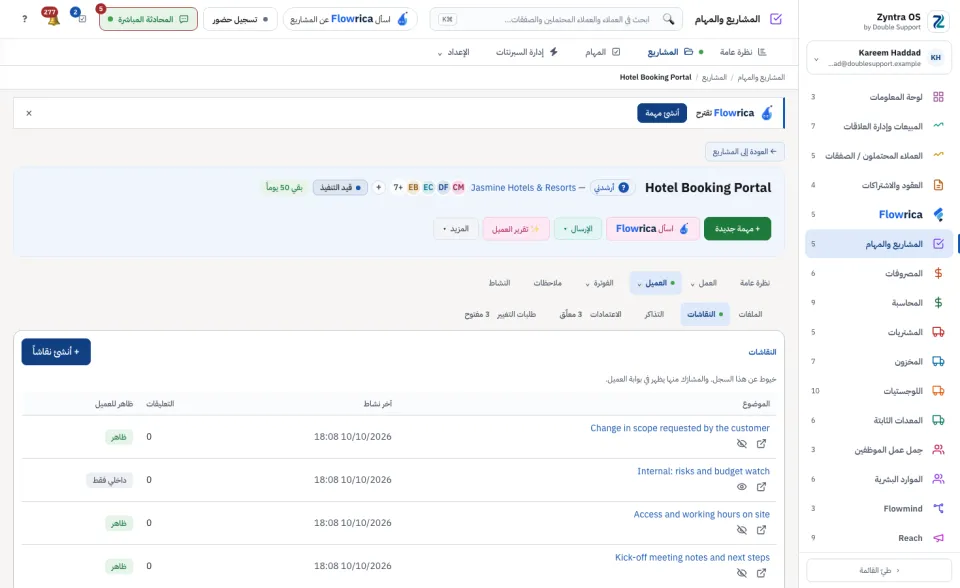Open Jasmine Hotels & Resorts client link

point(523,187)
